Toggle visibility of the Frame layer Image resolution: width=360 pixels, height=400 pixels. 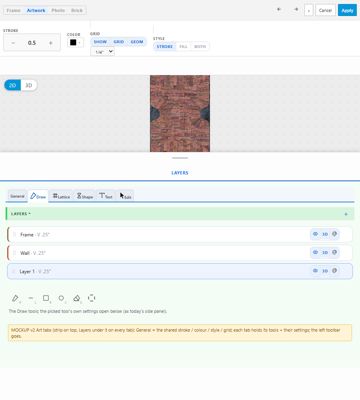tap(315, 234)
